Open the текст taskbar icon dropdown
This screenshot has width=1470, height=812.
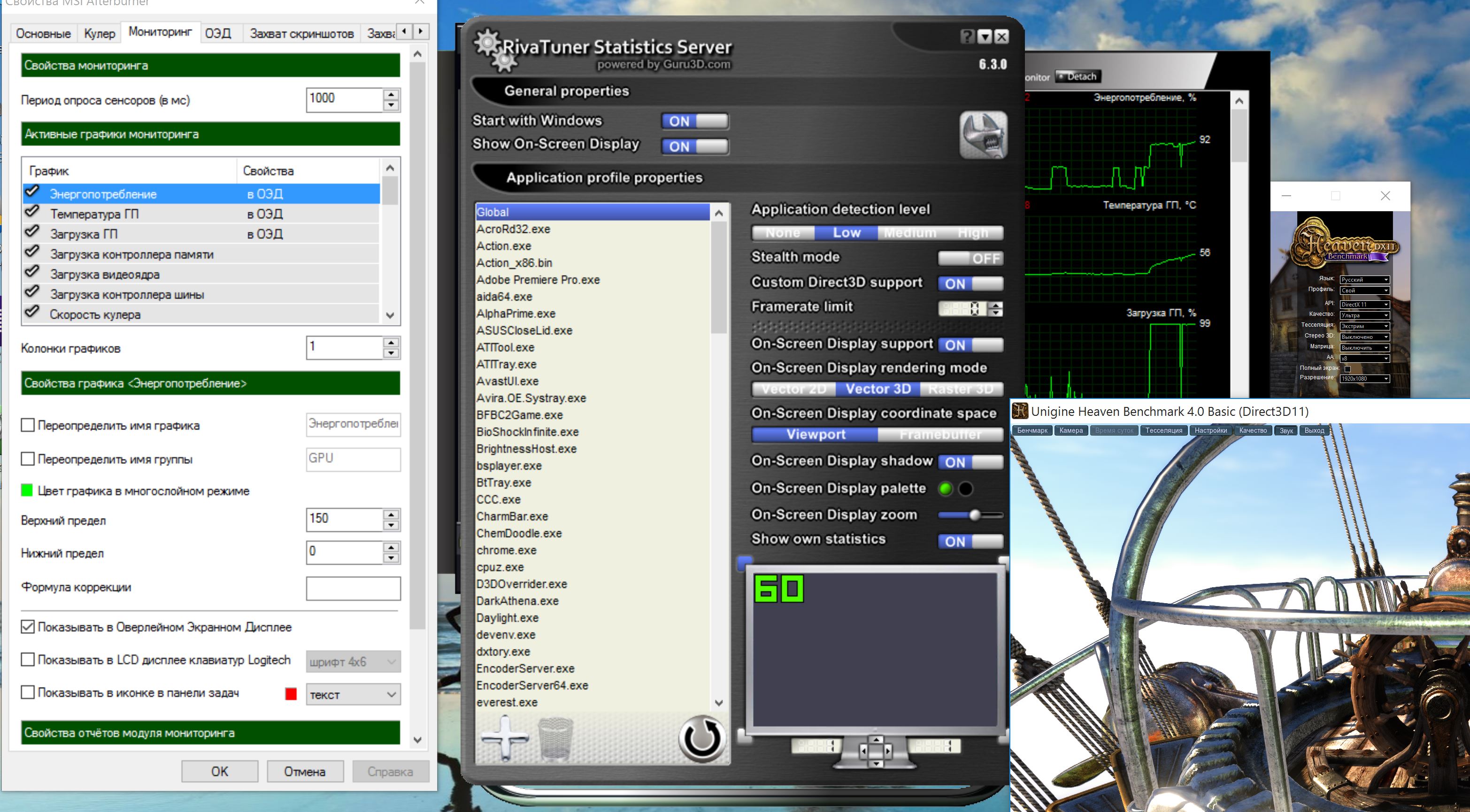coord(353,695)
